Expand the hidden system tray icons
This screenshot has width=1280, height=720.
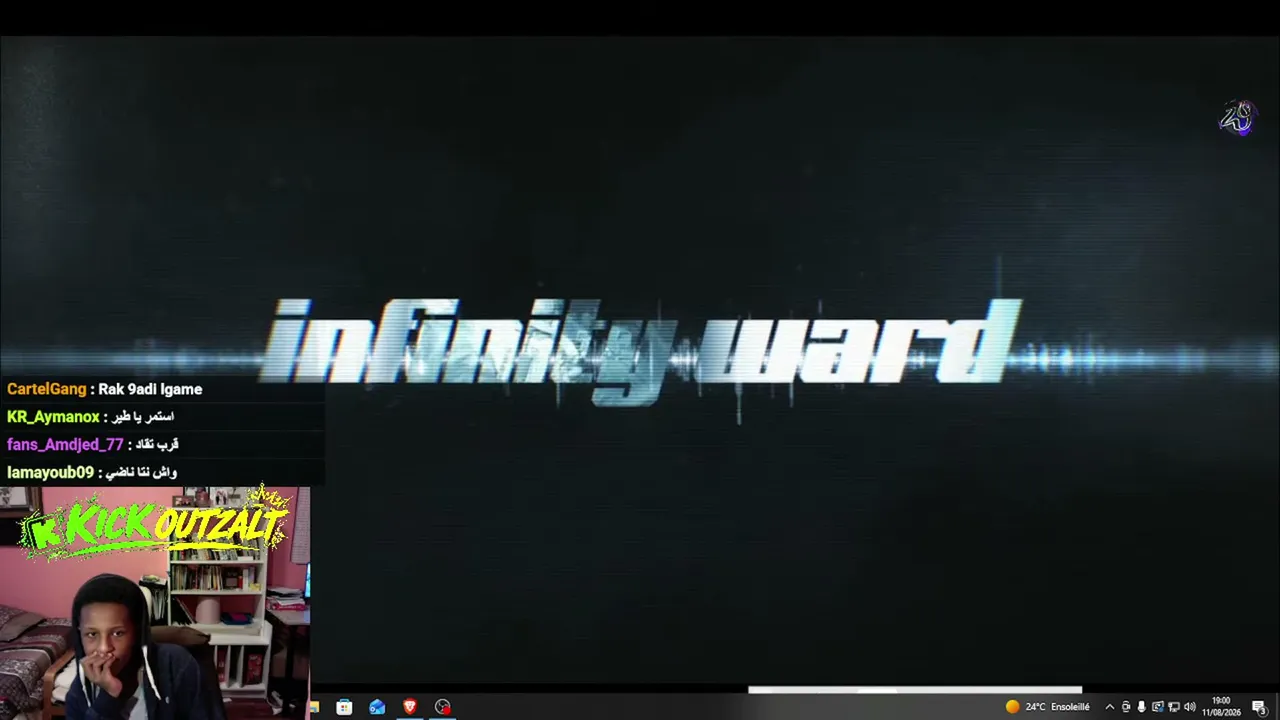1109,707
